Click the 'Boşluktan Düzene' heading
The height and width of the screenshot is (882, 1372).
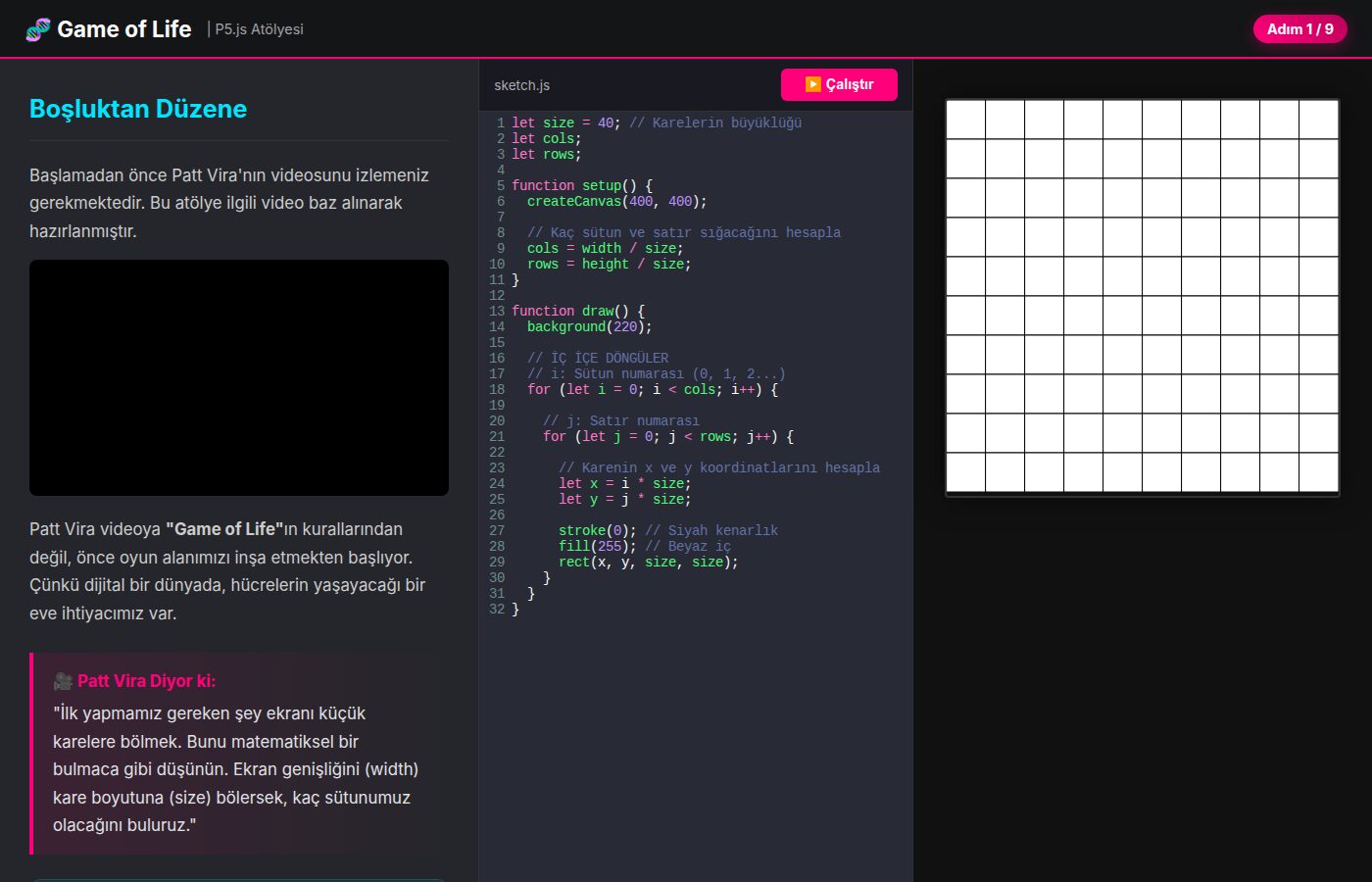pyautogui.click(x=138, y=109)
